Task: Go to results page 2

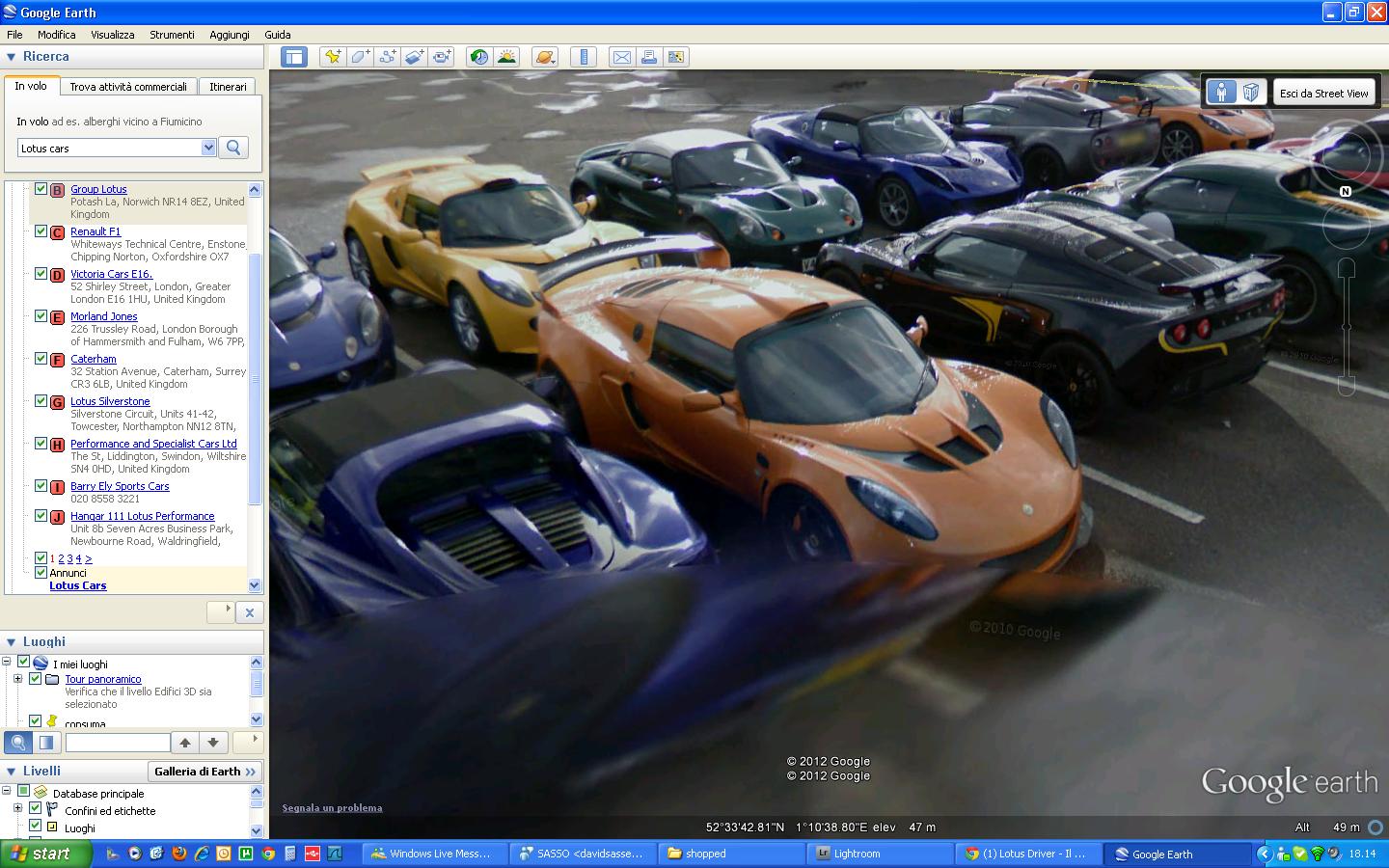Action: [61, 558]
